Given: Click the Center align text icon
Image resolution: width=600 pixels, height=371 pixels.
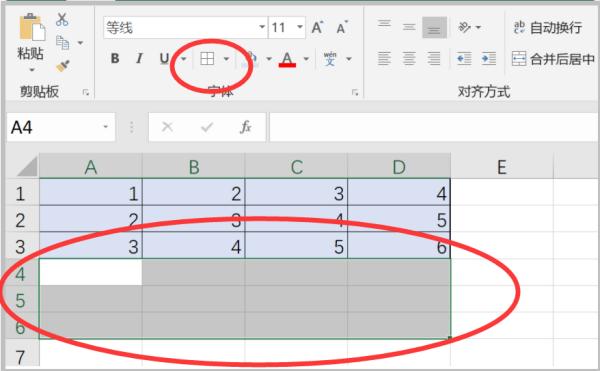Looking at the screenshot, I should (409, 59).
